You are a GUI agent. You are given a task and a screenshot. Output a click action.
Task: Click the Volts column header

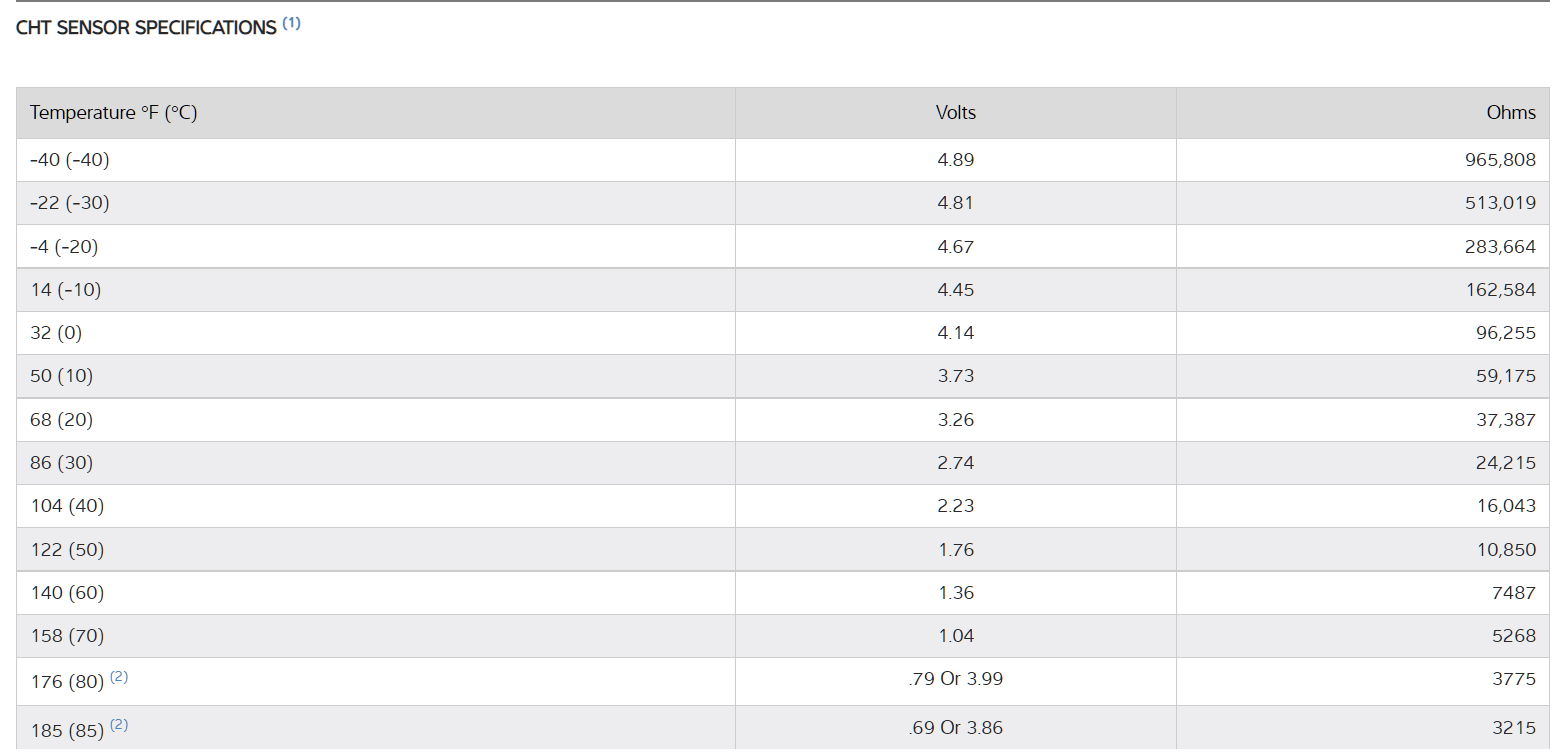(x=955, y=113)
